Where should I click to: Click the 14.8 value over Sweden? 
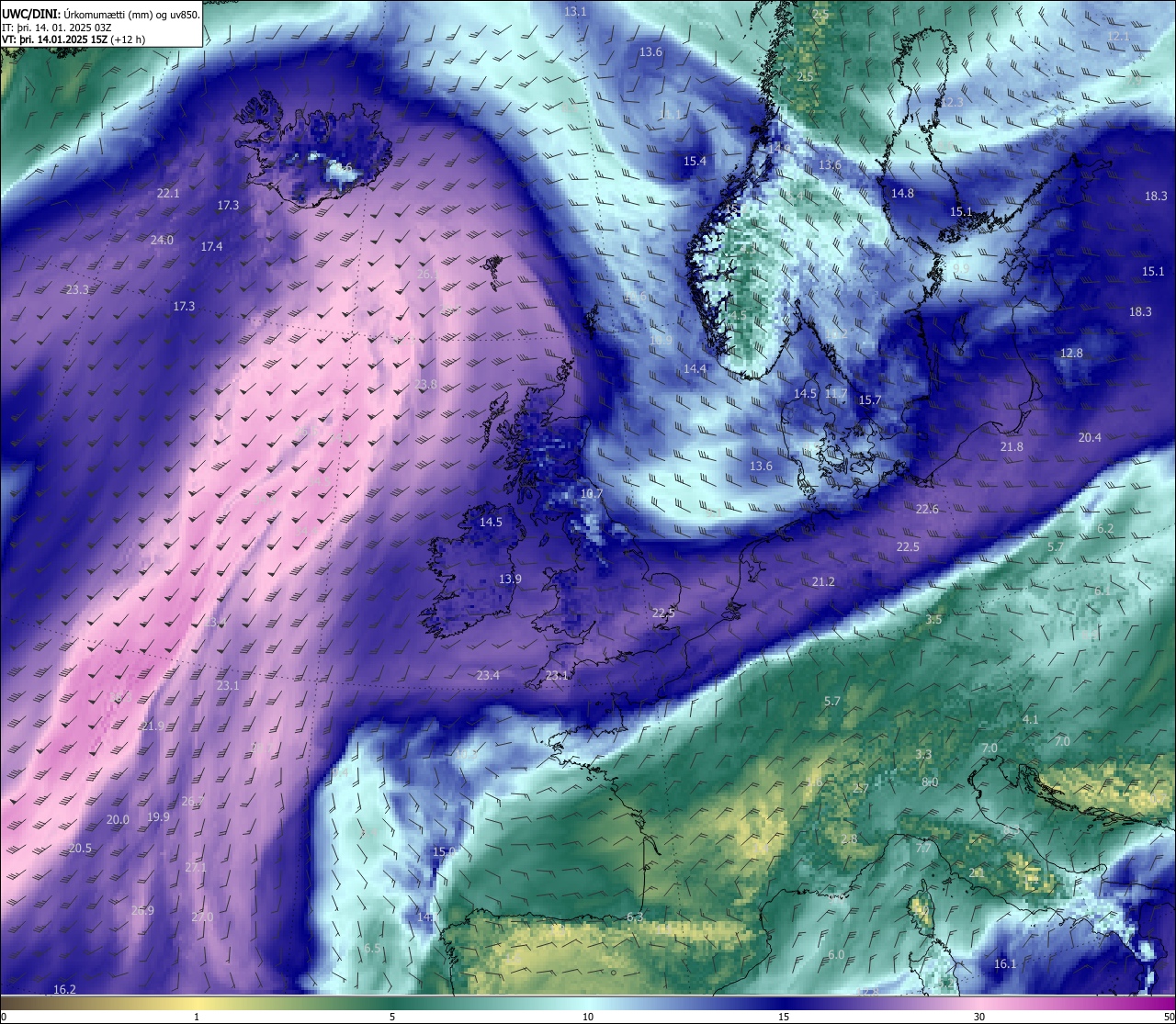pos(902,193)
